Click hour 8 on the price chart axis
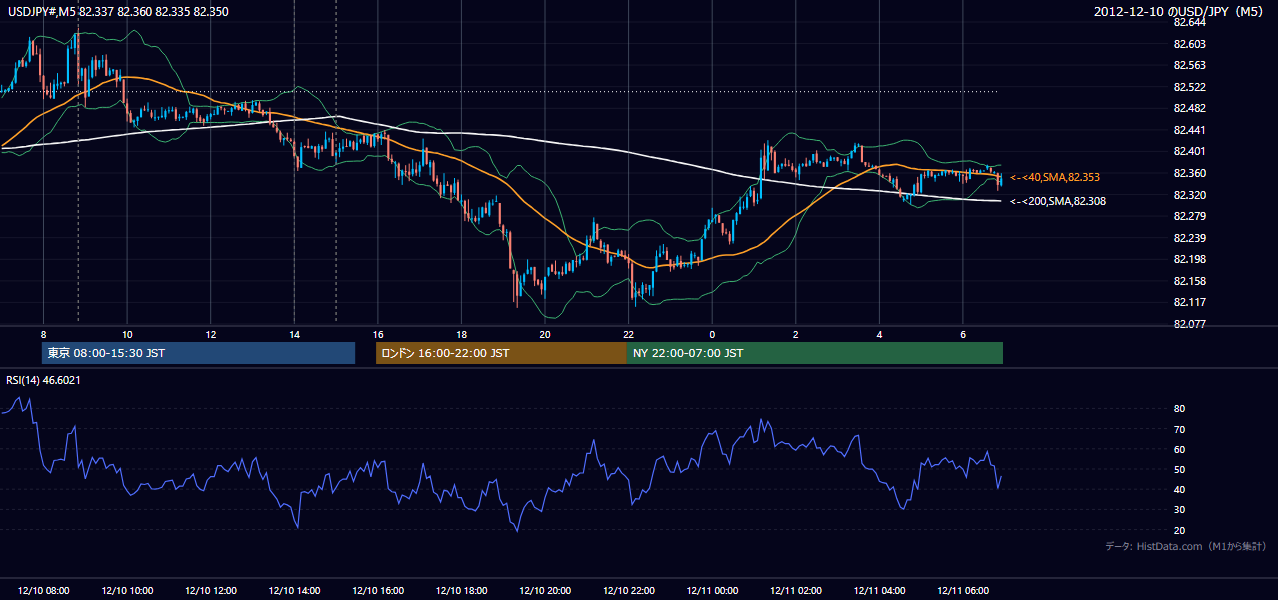 tap(44, 334)
